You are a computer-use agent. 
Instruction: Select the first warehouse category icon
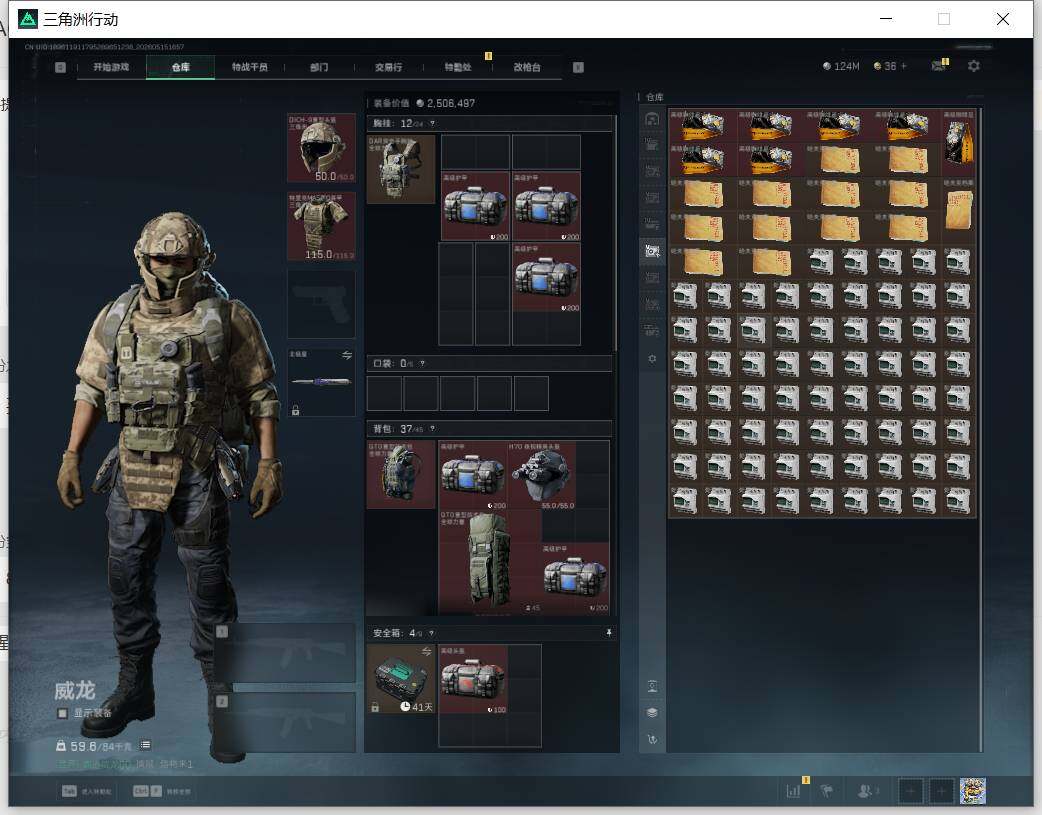coord(652,119)
